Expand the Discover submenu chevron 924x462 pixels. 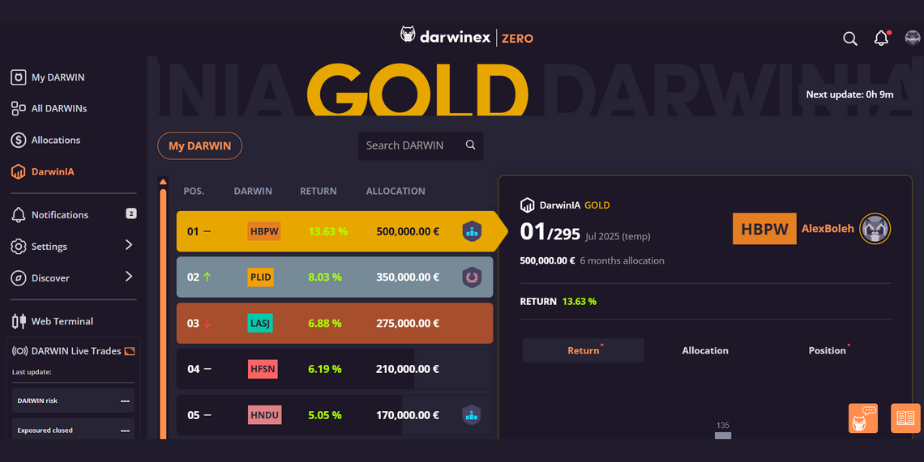128,276
